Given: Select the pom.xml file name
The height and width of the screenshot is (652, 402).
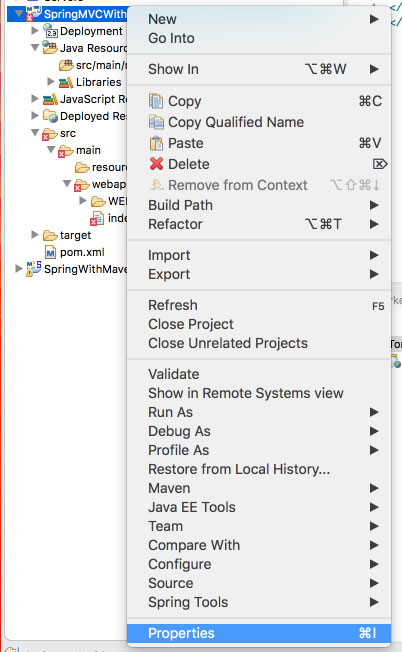Looking at the screenshot, I should pos(82,252).
